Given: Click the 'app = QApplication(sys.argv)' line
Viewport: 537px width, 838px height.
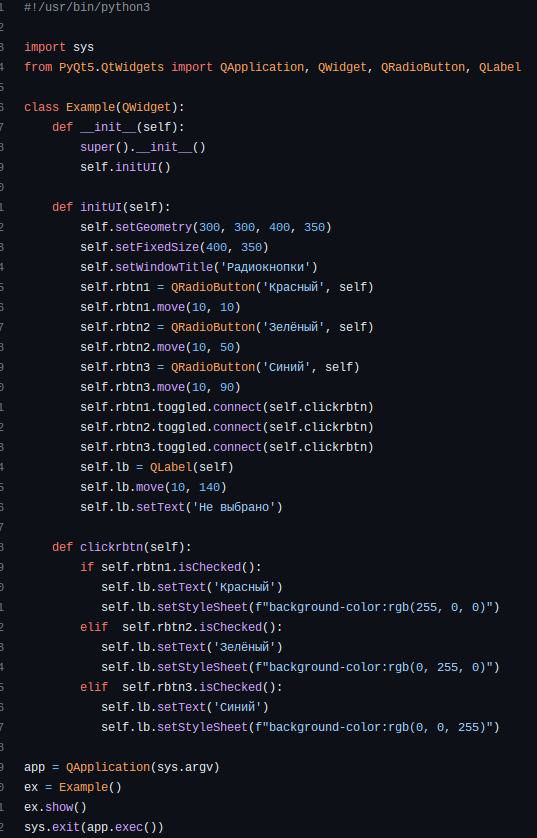Looking at the screenshot, I should [x=122, y=767].
